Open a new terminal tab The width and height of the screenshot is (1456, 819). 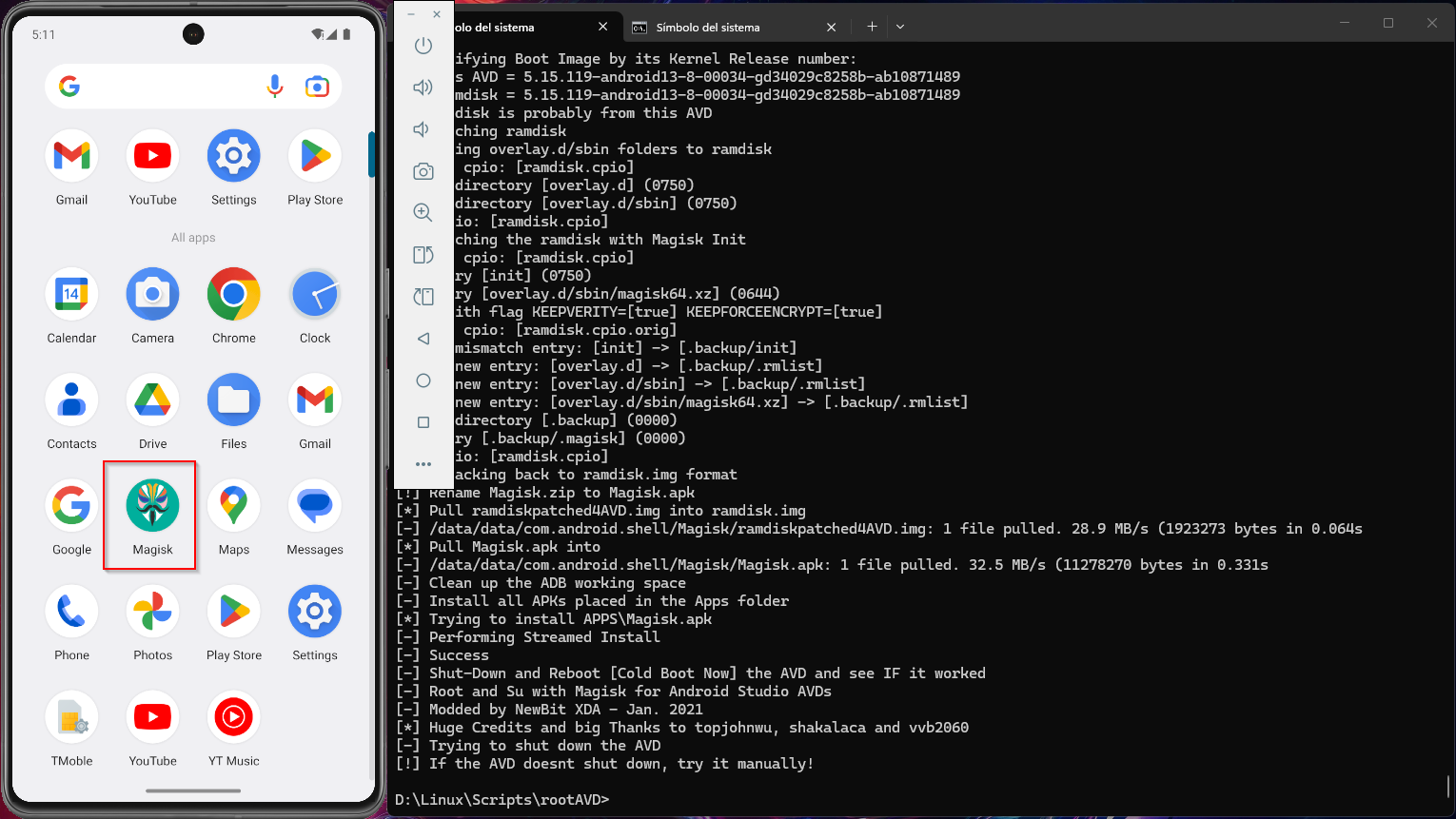point(872,27)
